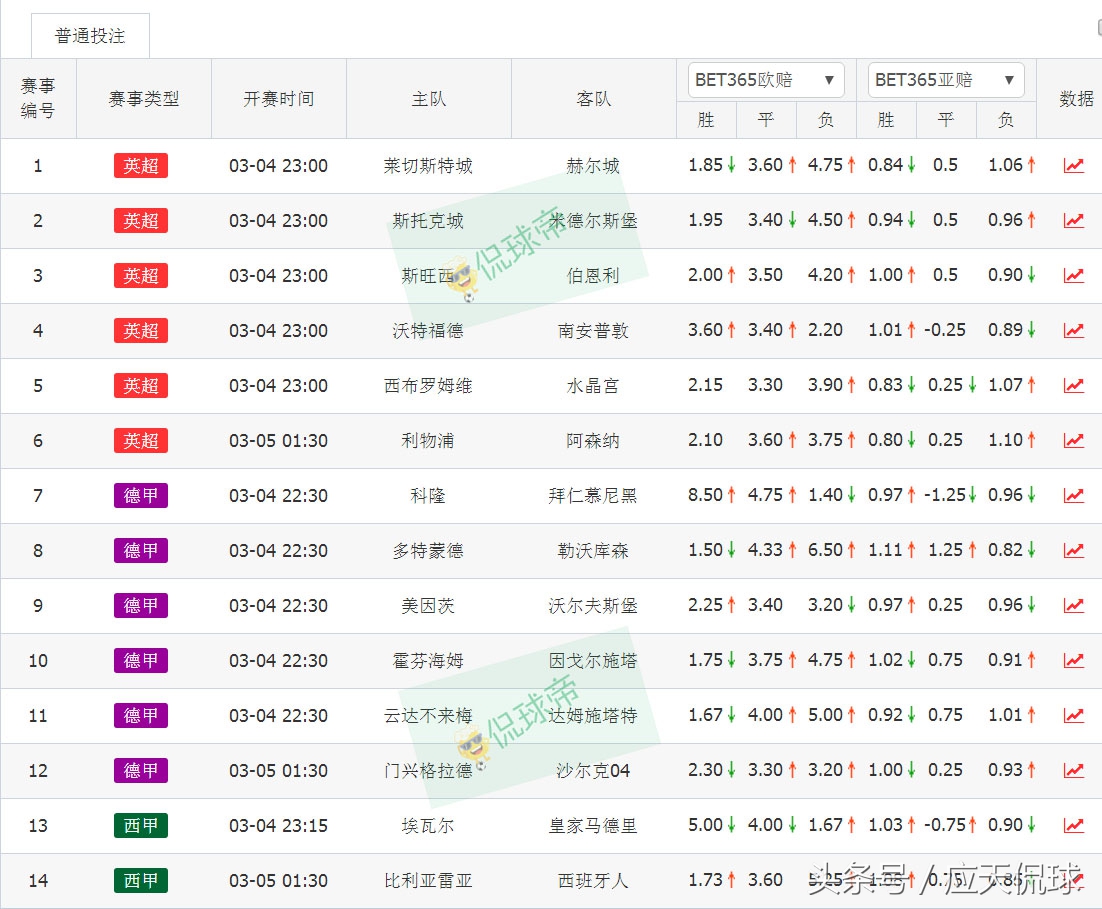Select away team 沙尔克04
Screen dimensions: 1102x909
click(x=592, y=771)
